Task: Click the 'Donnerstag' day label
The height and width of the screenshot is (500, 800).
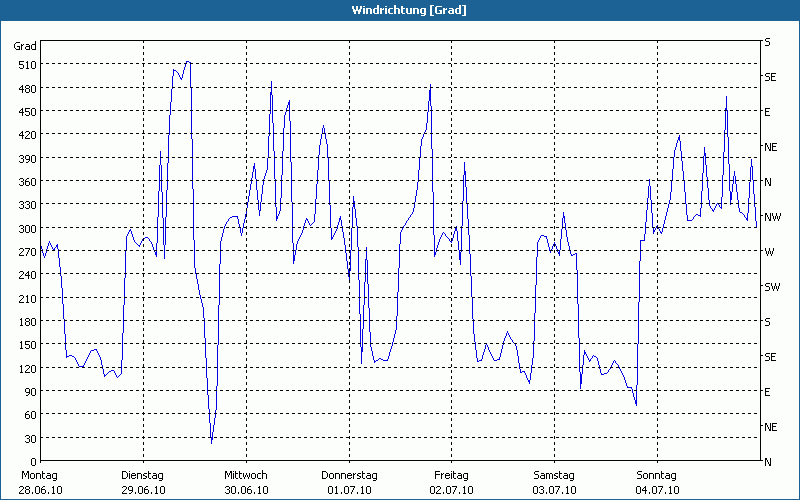Action: click(349, 476)
